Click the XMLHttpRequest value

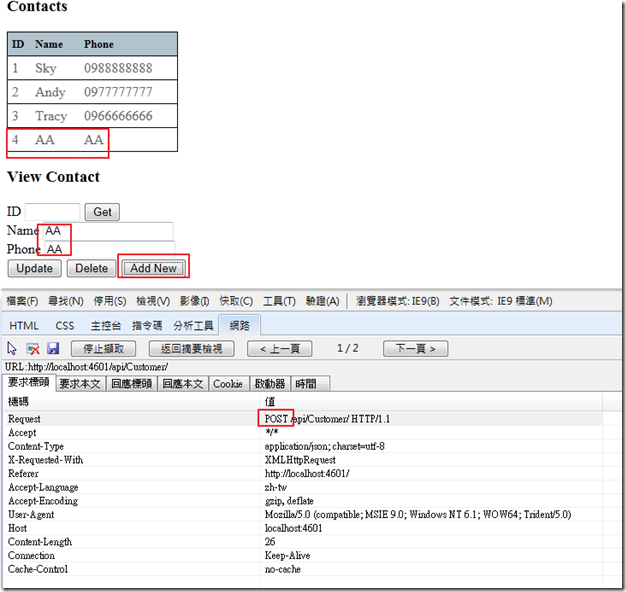coord(300,460)
